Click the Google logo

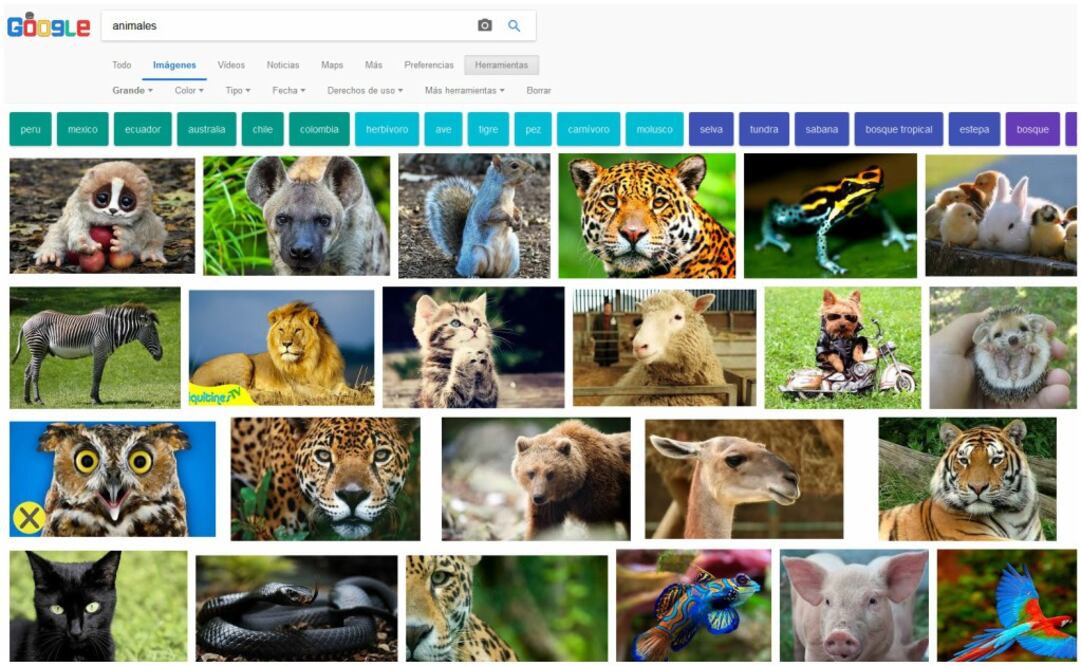click(48, 25)
